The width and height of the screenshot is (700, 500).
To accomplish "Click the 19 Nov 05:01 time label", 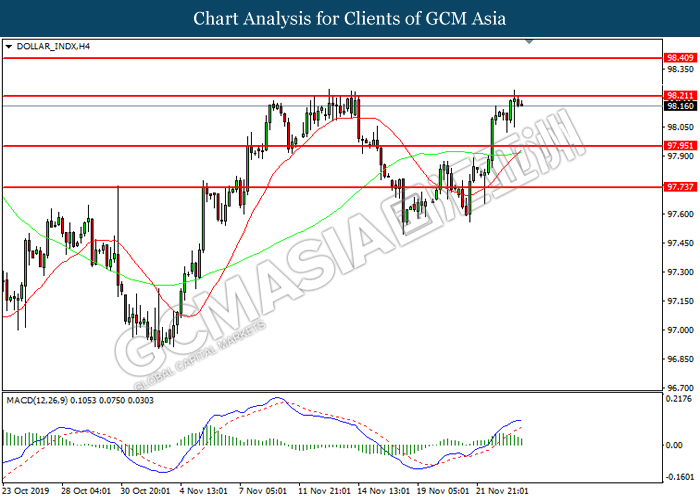I will [x=443, y=491].
